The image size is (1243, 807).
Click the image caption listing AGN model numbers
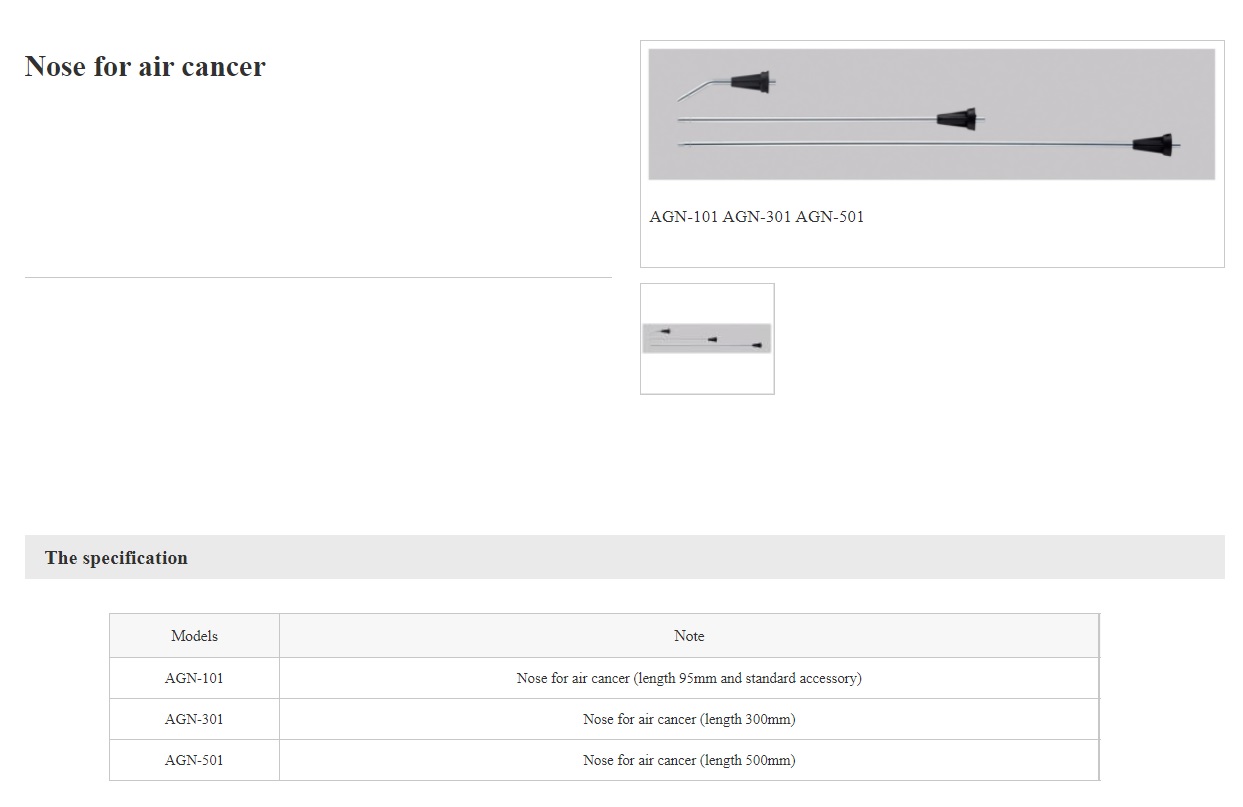point(756,217)
